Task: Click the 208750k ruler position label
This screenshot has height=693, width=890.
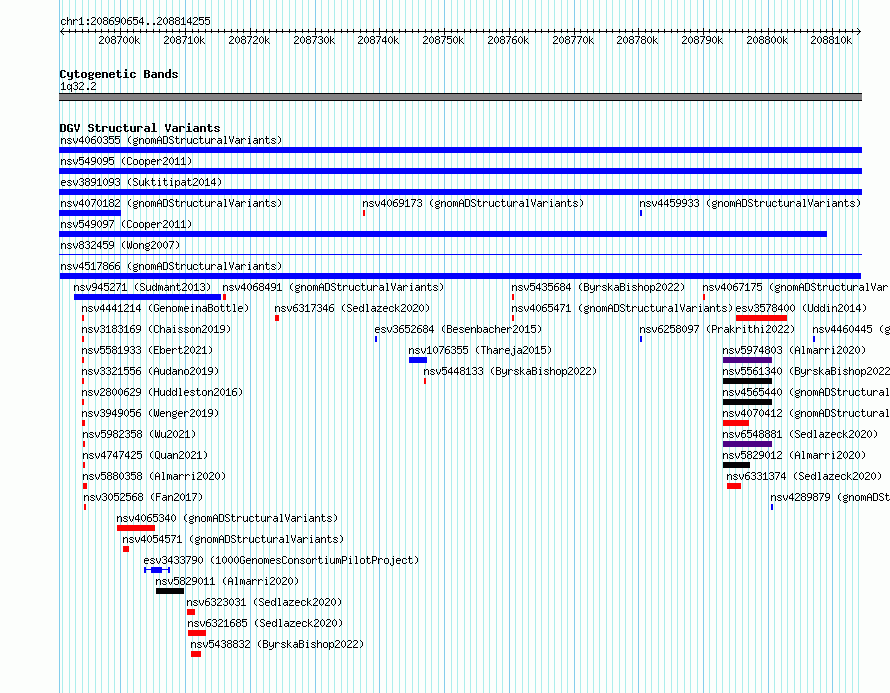Action: pyautogui.click(x=443, y=40)
